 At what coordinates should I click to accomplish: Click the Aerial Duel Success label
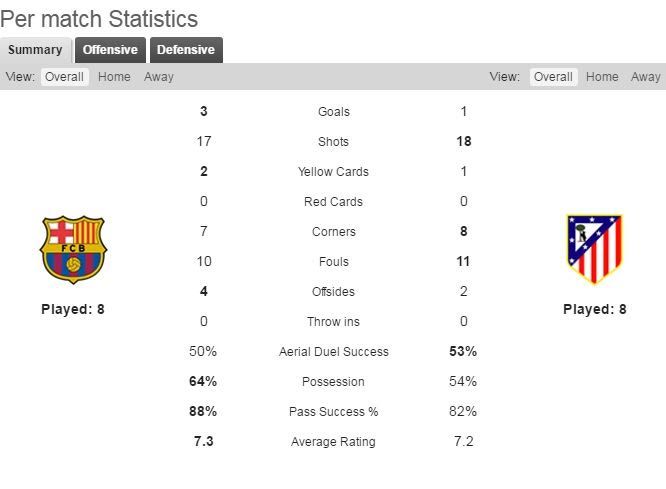point(334,352)
